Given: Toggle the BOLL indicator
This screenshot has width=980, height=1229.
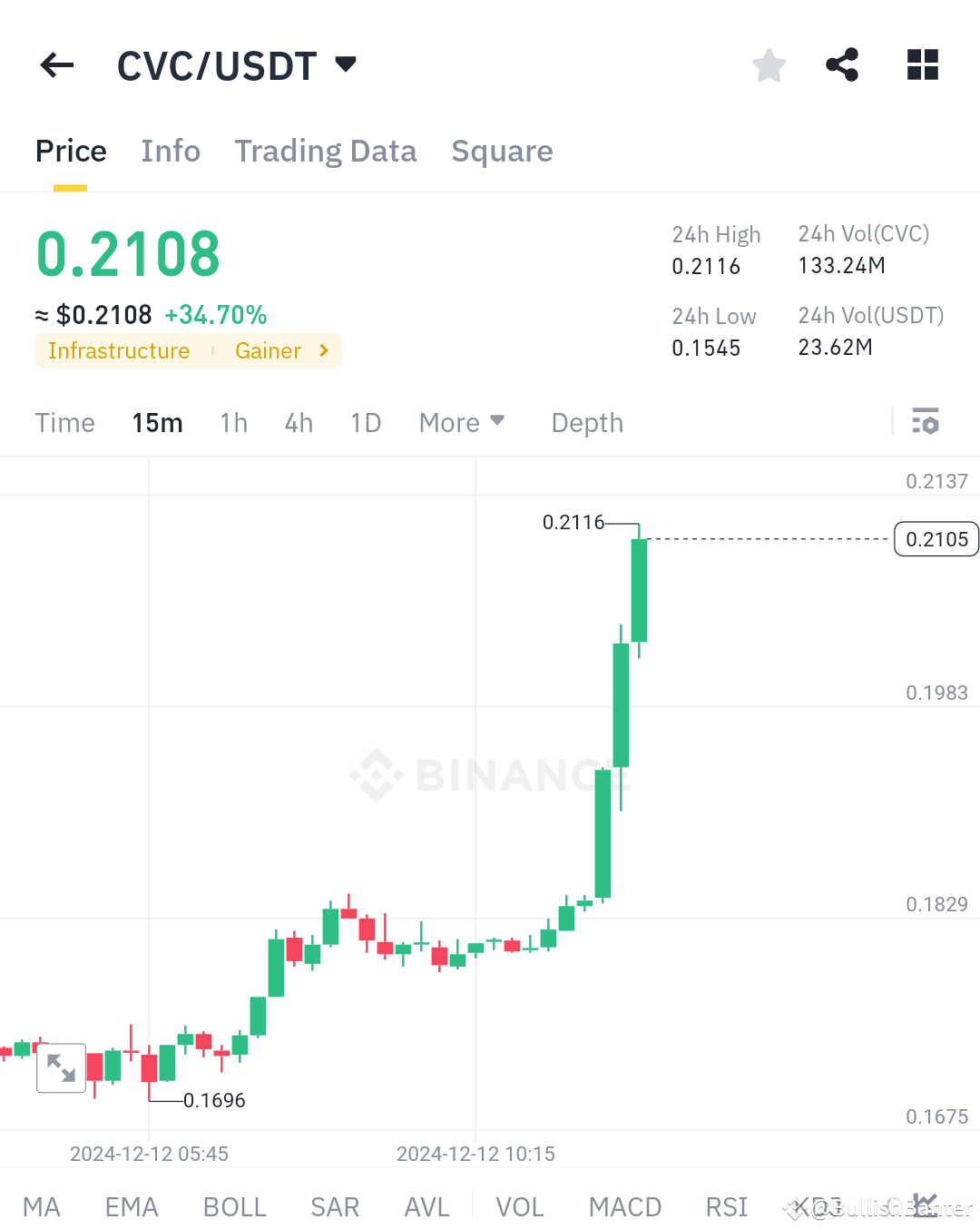Looking at the screenshot, I should tap(234, 1206).
